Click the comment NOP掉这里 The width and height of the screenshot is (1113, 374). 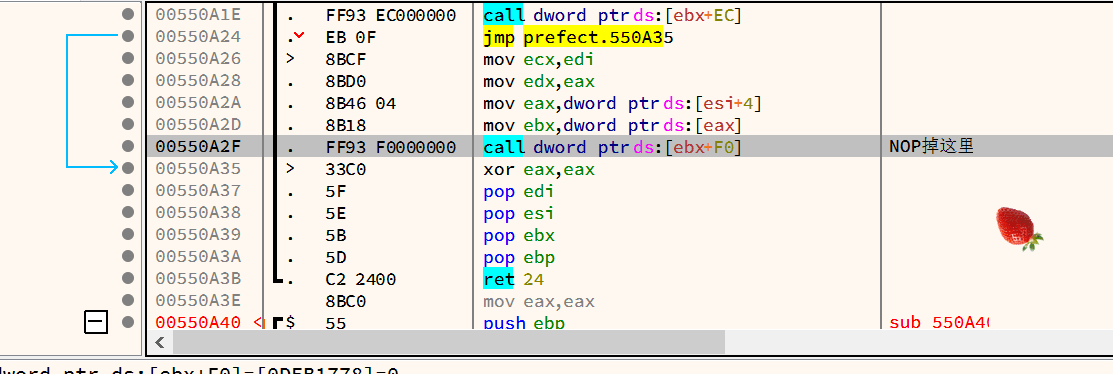click(932, 147)
